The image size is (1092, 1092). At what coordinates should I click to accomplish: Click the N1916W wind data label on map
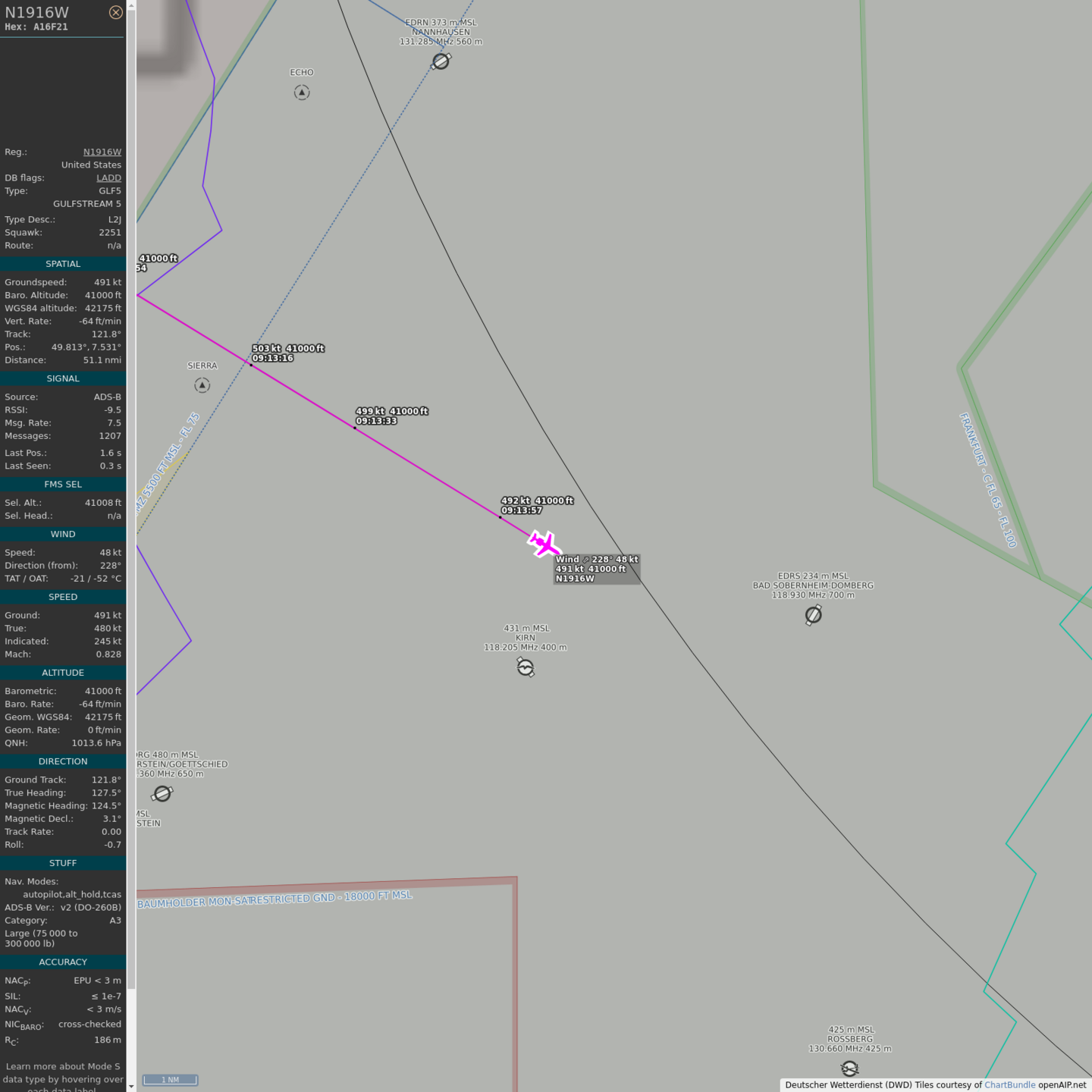point(597,569)
